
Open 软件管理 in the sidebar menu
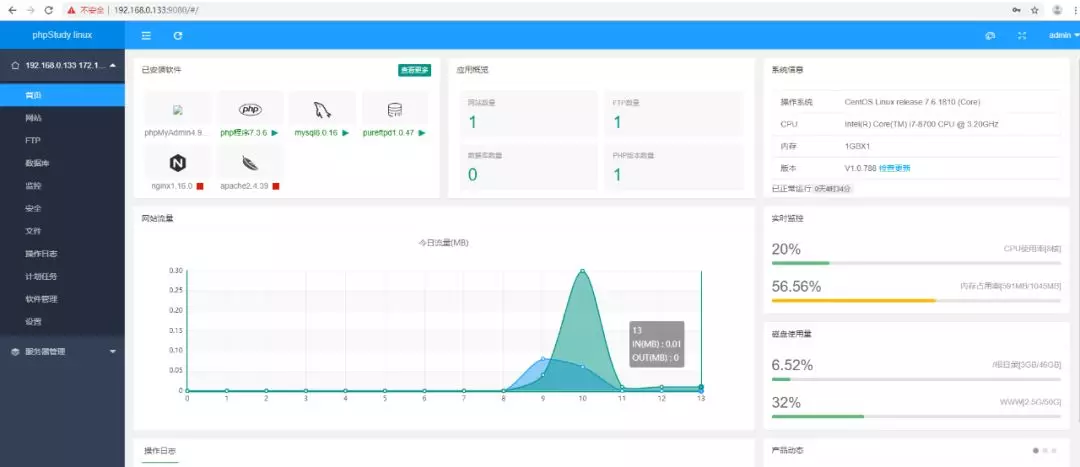(41, 299)
